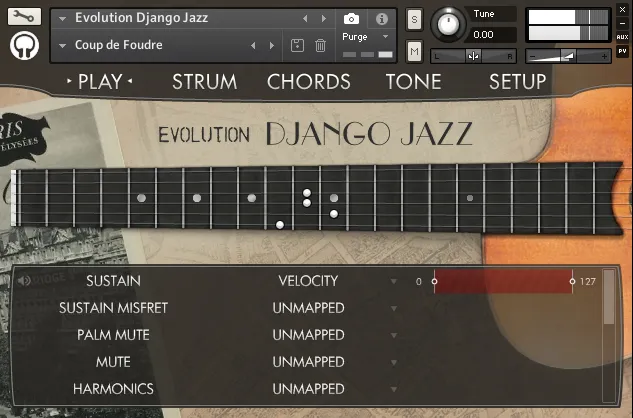
Task: Select the MUTE articulation
Action: pos(113,362)
